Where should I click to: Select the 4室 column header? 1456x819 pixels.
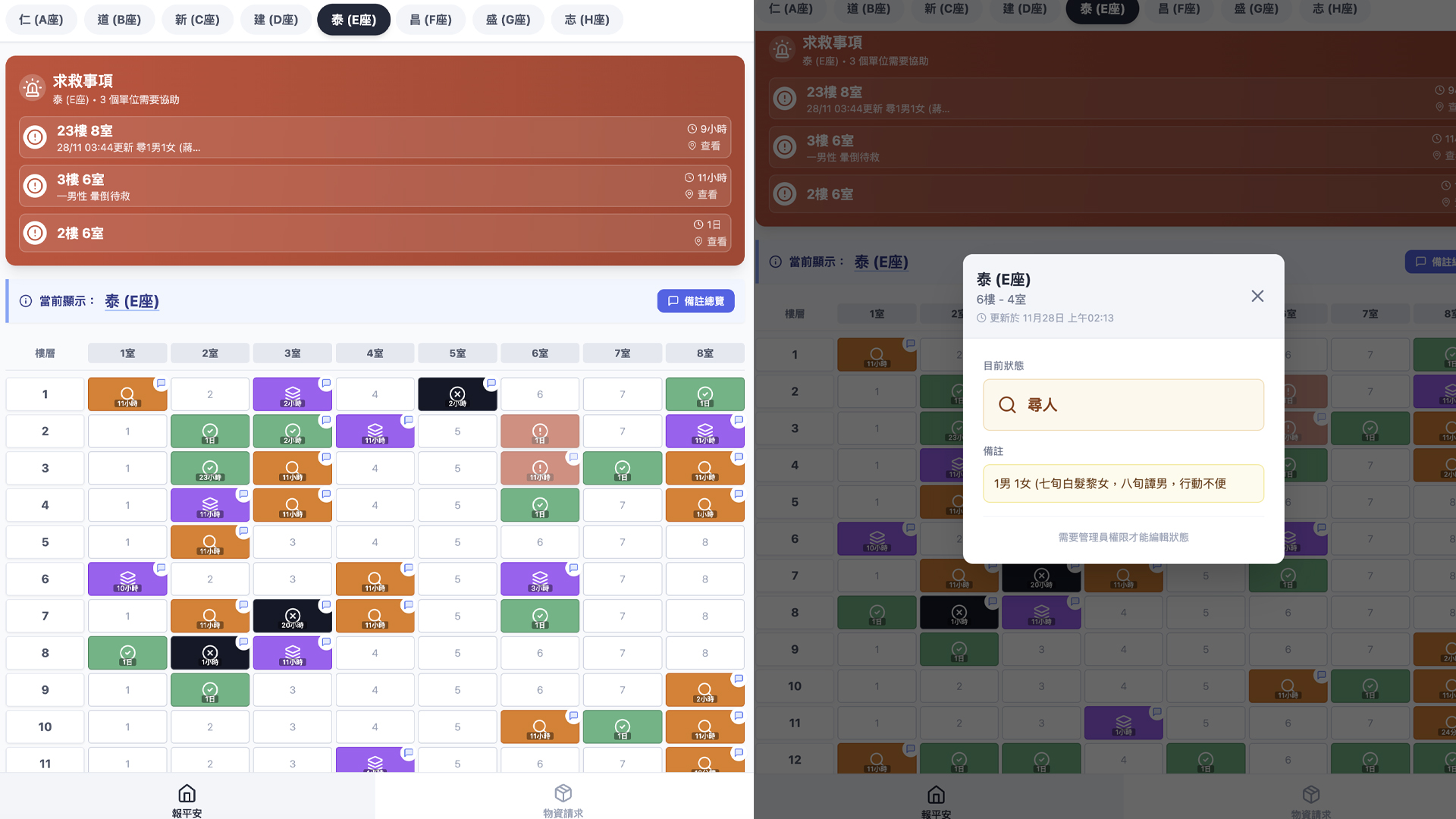[375, 353]
